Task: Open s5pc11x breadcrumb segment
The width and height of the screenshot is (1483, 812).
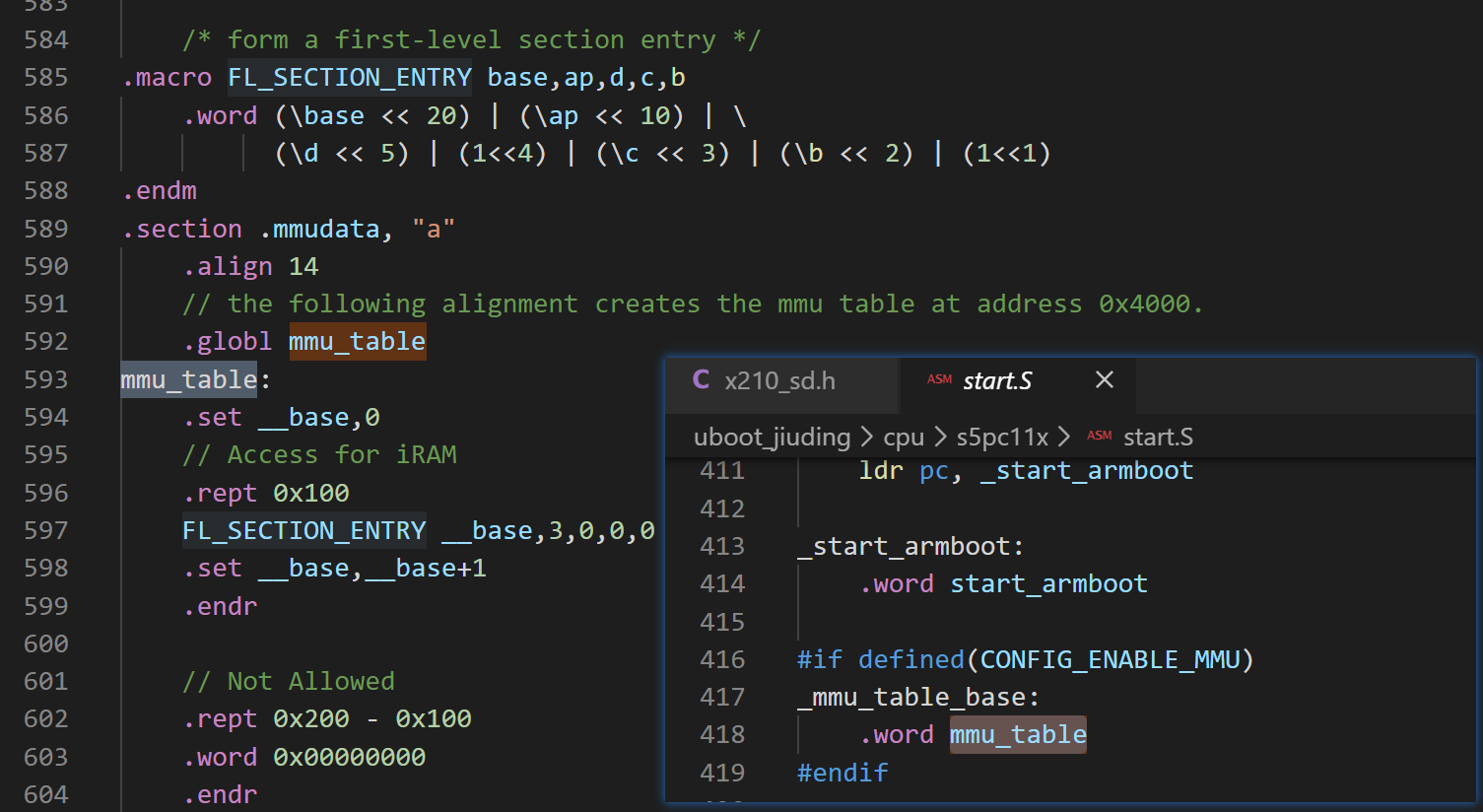Action: point(1002,437)
